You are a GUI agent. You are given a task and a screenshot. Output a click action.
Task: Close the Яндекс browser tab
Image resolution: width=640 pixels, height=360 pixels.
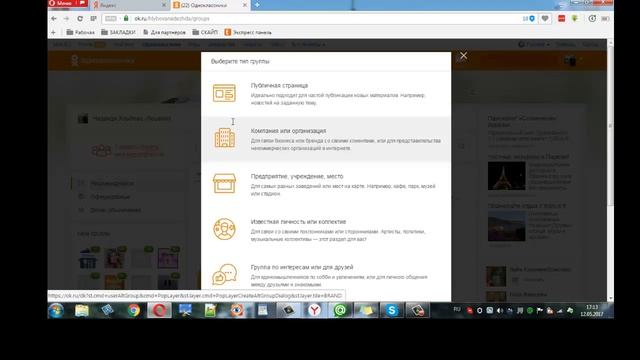(164, 5)
